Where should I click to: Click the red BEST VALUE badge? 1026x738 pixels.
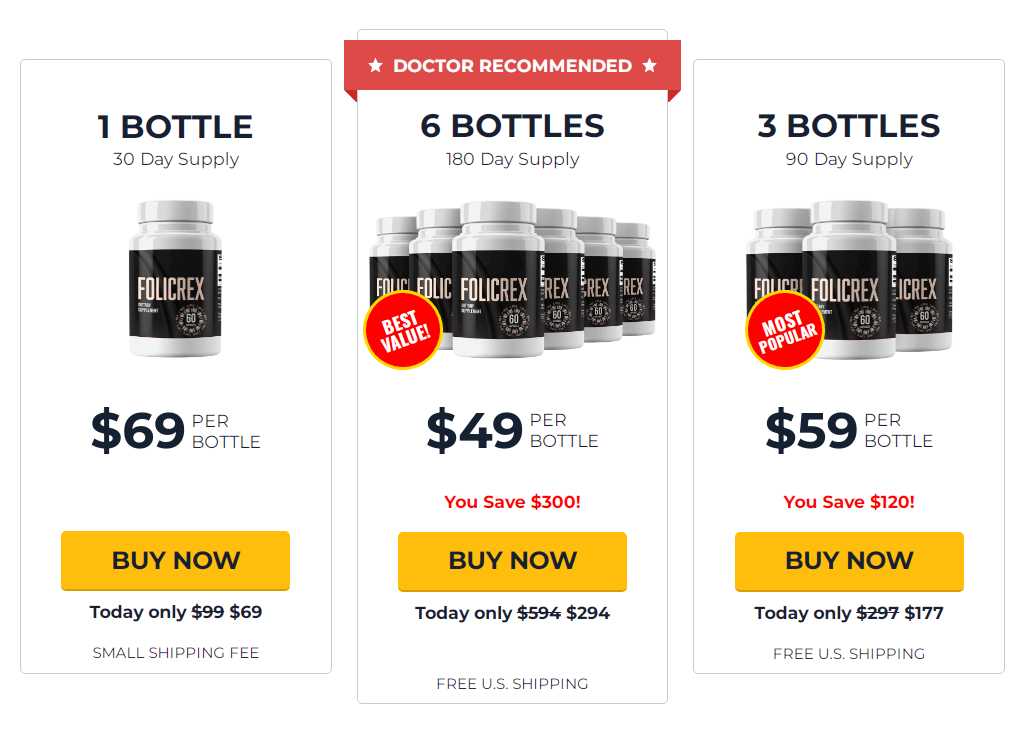[404, 330]
